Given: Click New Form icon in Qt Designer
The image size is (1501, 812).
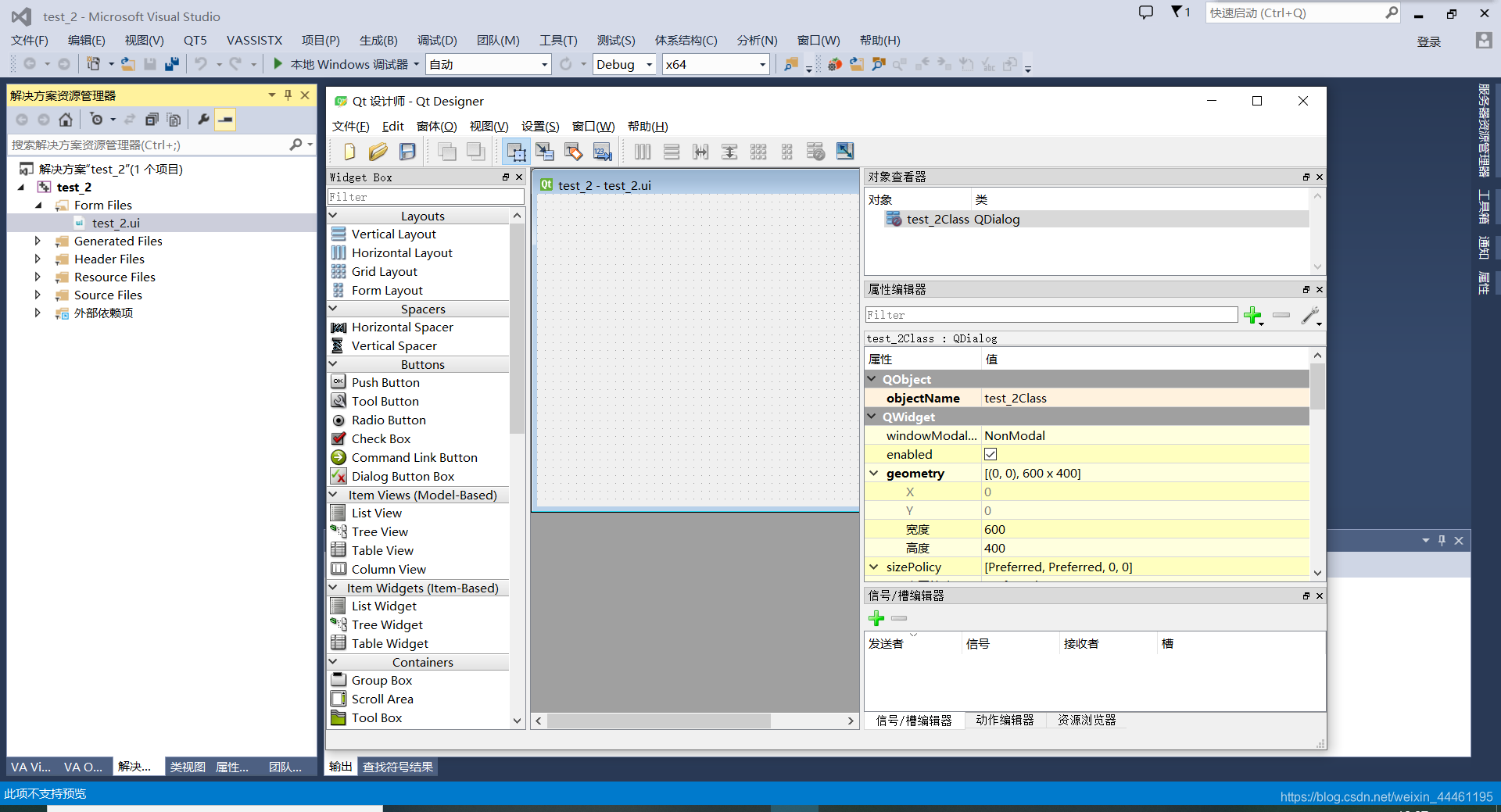Looking at the screenshot, I should click(x=349, y=152).
